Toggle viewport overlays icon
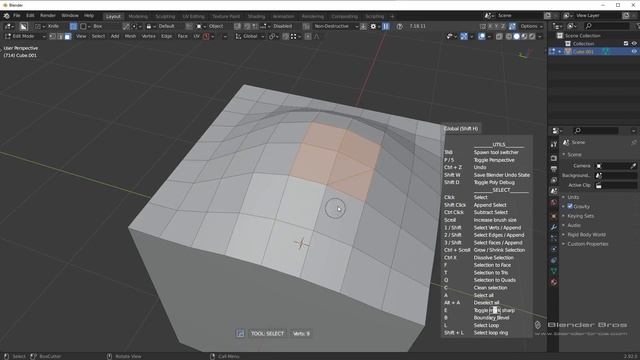This screenshot has width=640, height=360. coord(482,36)
